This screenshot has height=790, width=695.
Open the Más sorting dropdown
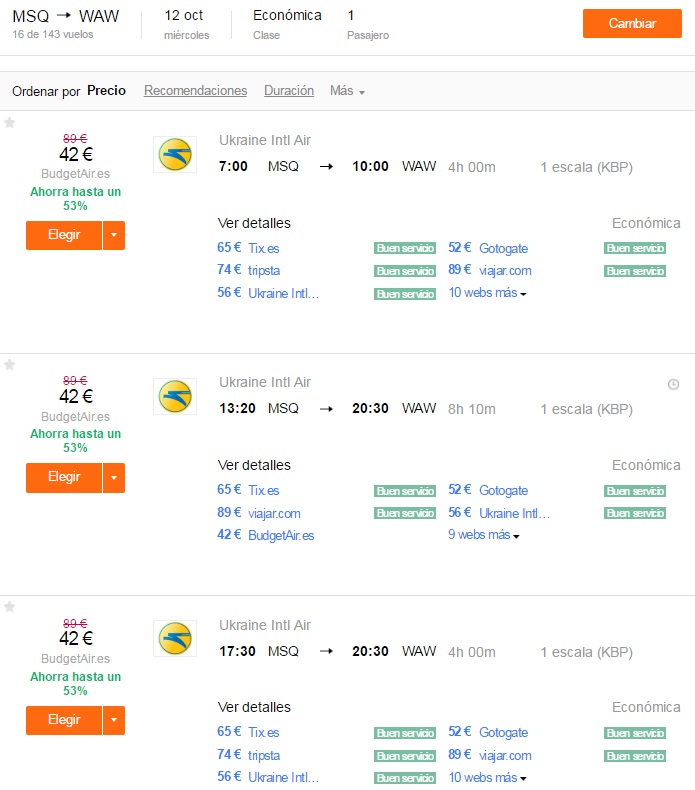click(x=347, y=91)
